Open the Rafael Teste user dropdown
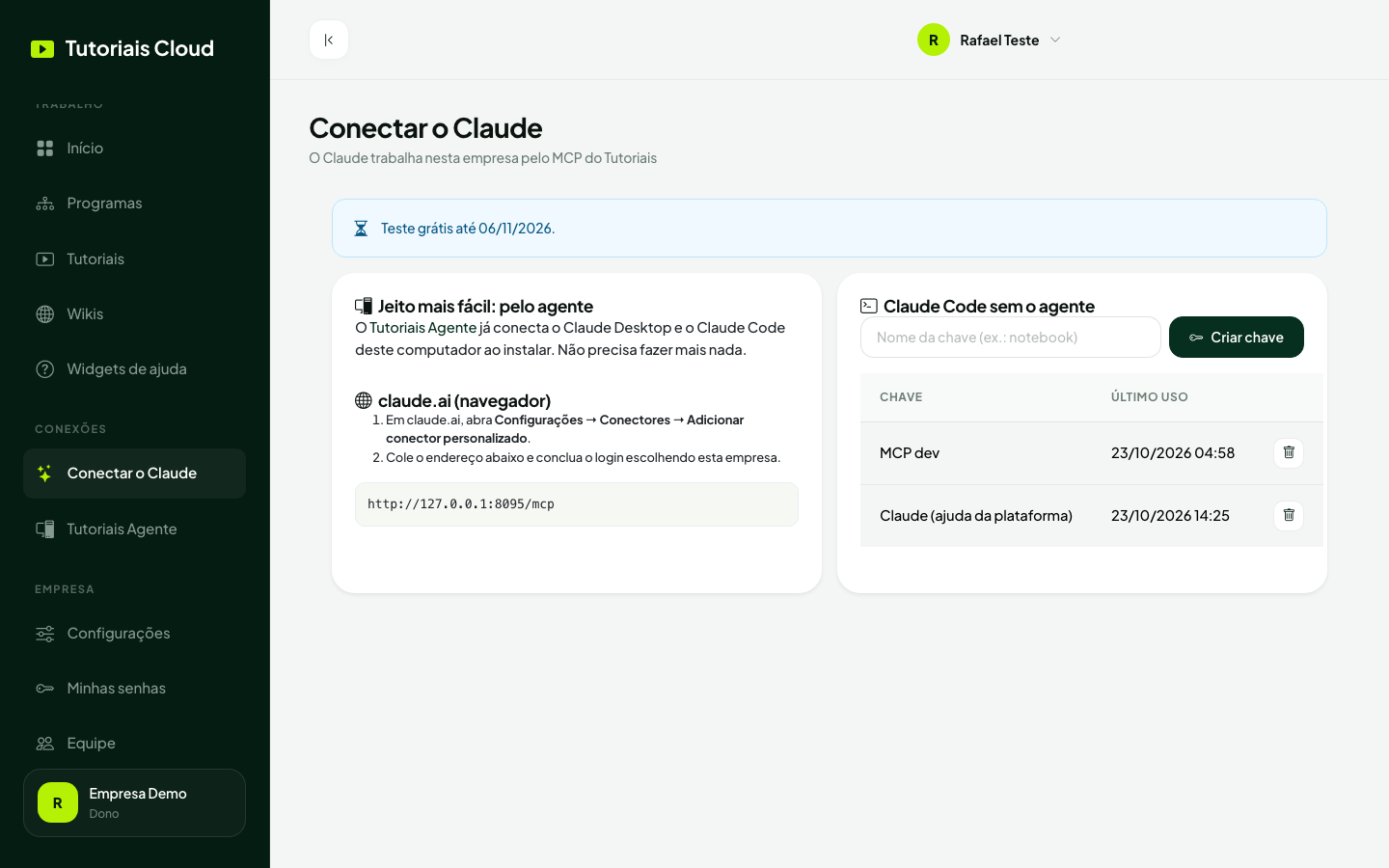Viewport: 1389px width, 868px height. pos(990,40)
